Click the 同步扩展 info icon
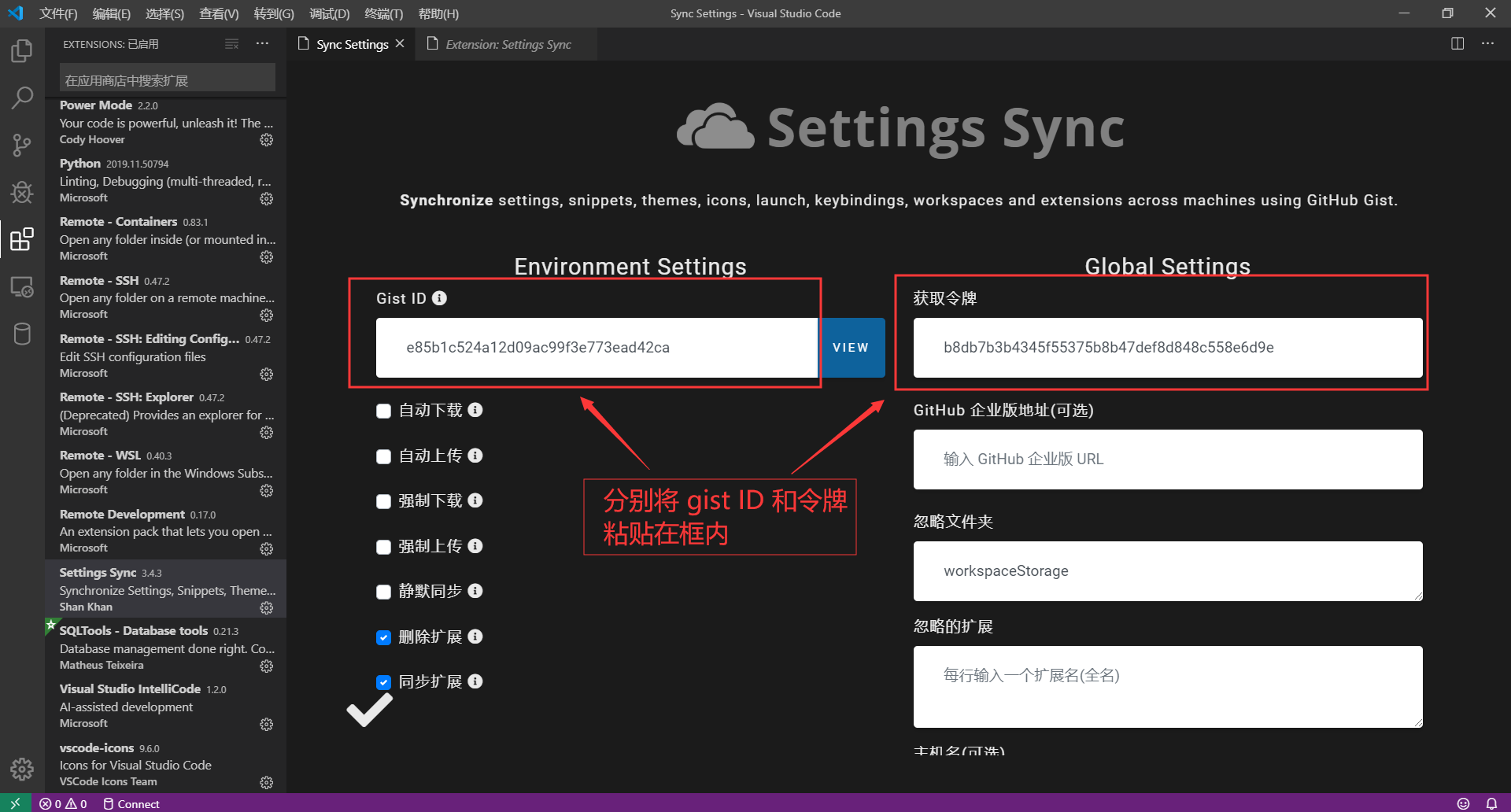This screenshot has width=1511, height=812. point(475,681)
